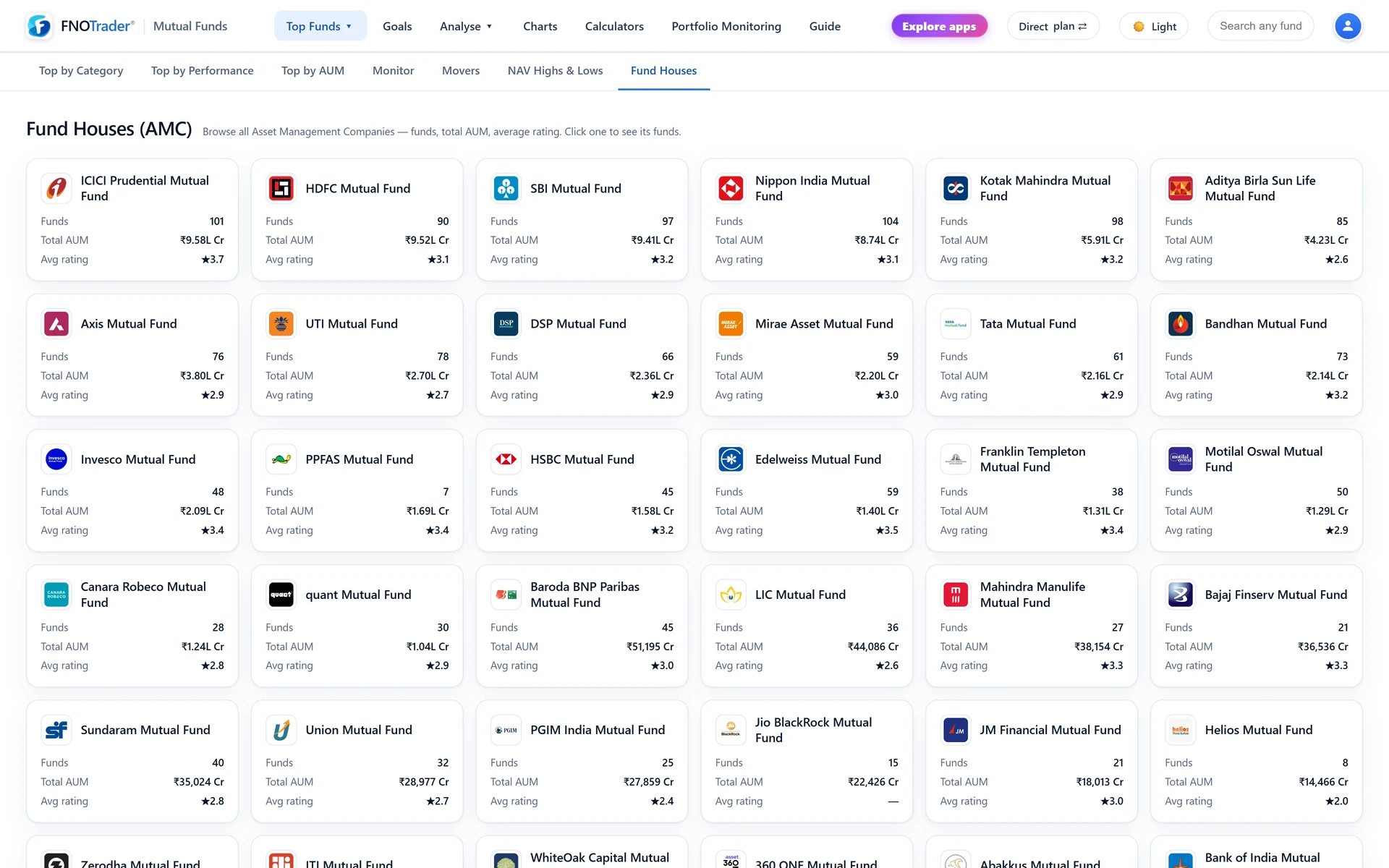Click the HDFC Mutual Fund logo

tap(281, 188)
